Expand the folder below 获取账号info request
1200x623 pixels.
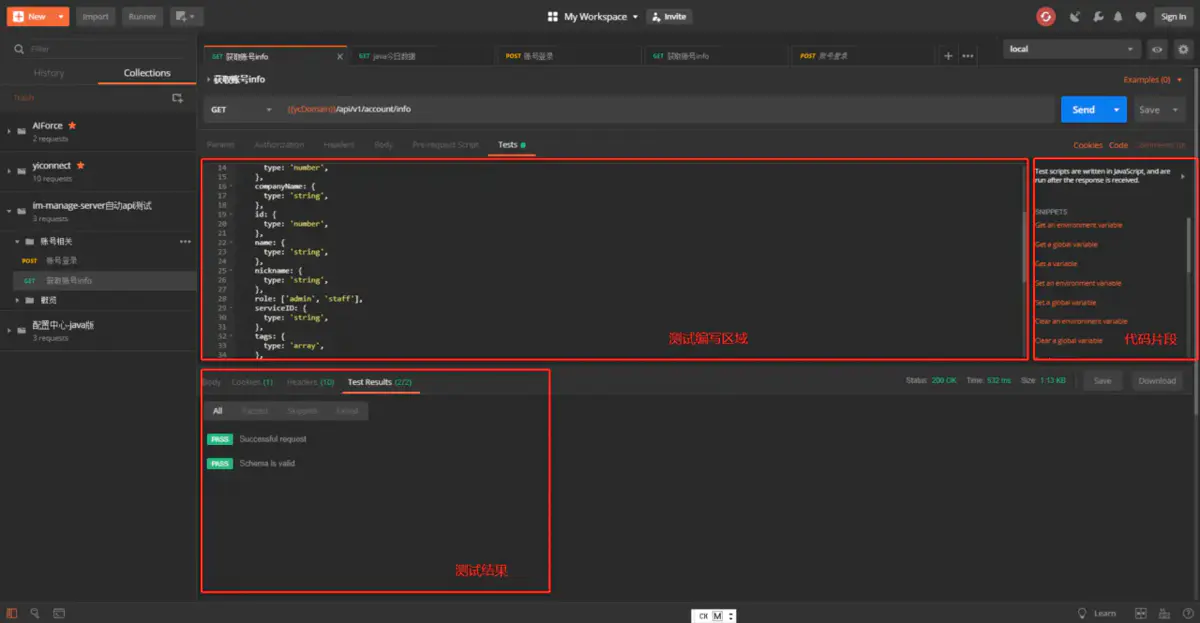[x=18, y=300]
